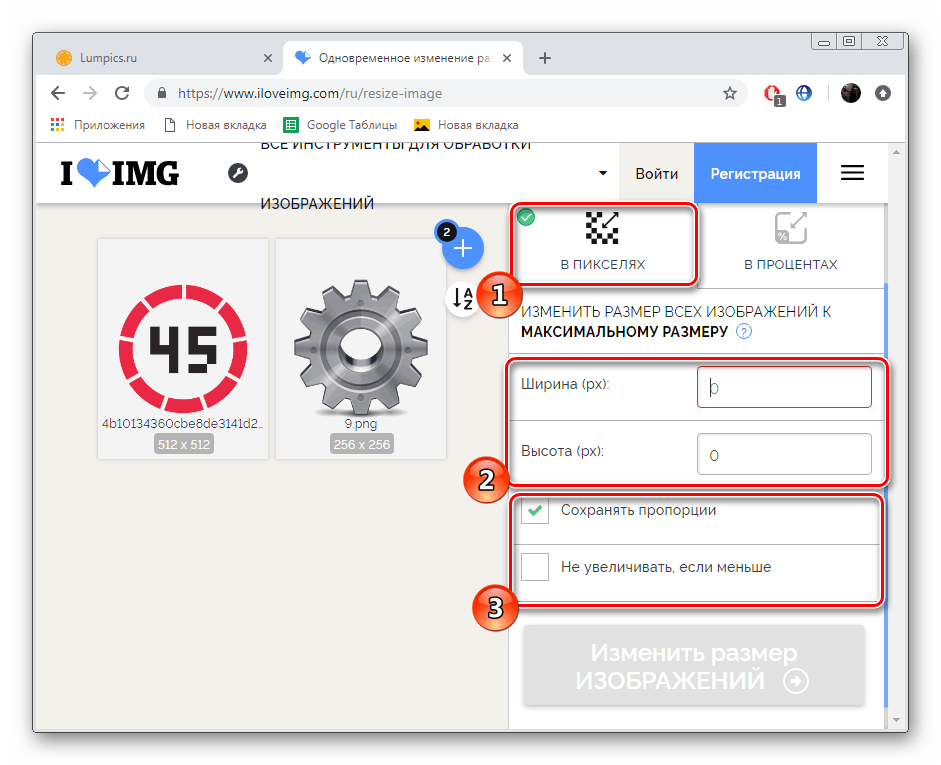Viewport: 941px width, 765px height.
Task: Enable Не увеличивать, если меньше checkbox
Action: (535, 567)
